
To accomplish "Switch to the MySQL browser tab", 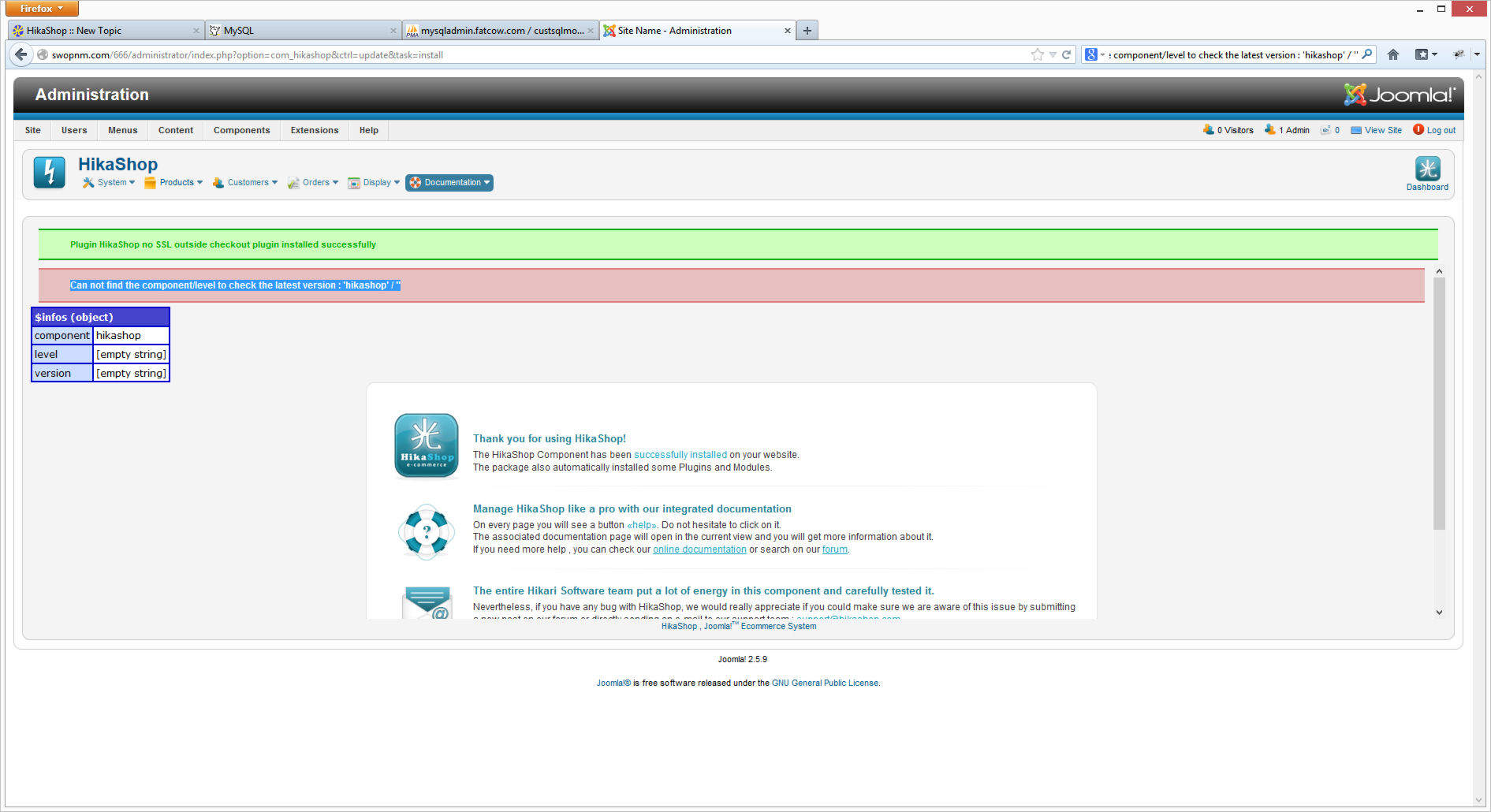I will click(x=304, y=31).
